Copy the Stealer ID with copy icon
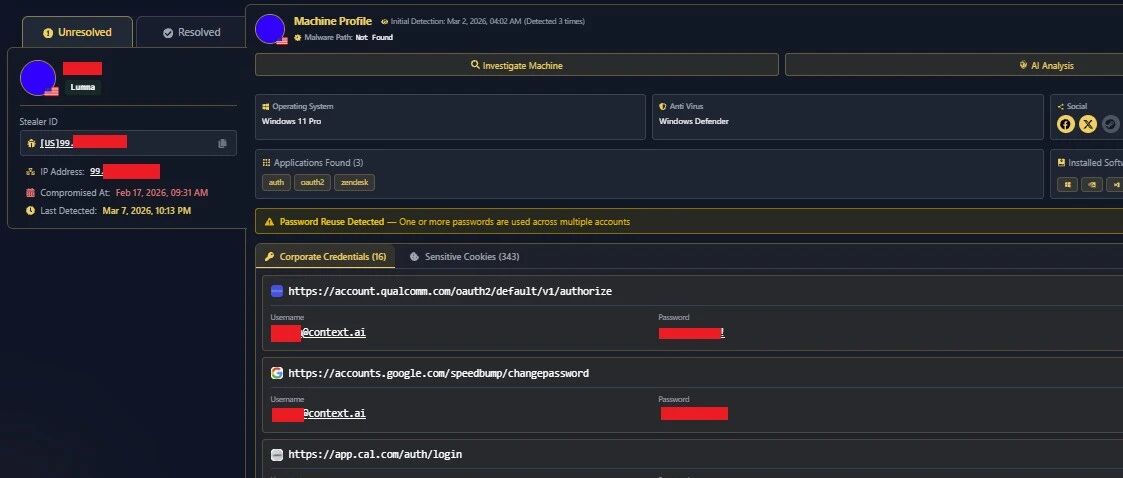Screen dimensions: 1123x478 222,143
